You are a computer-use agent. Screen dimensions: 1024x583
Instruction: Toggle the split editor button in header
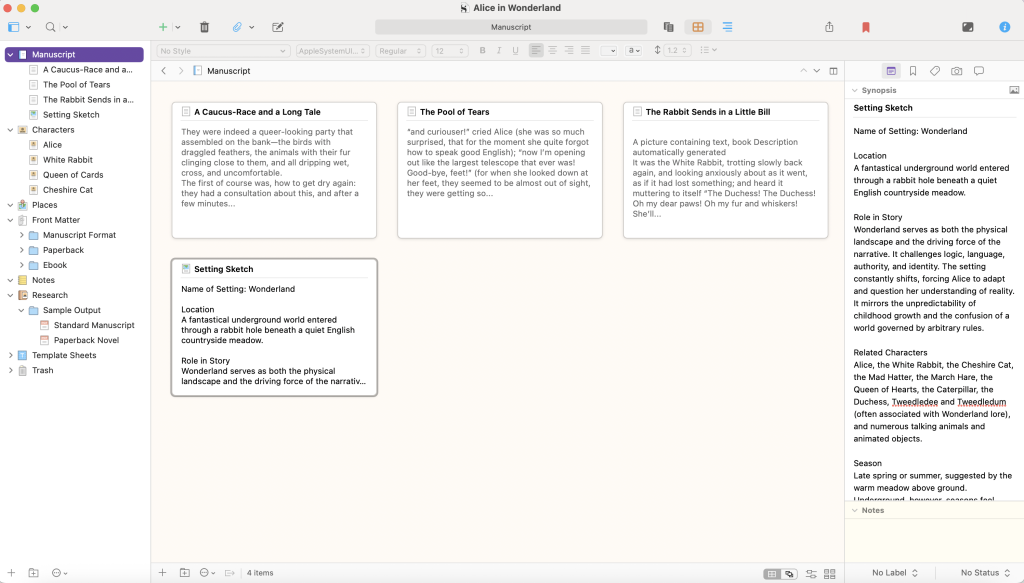point(832,71)
